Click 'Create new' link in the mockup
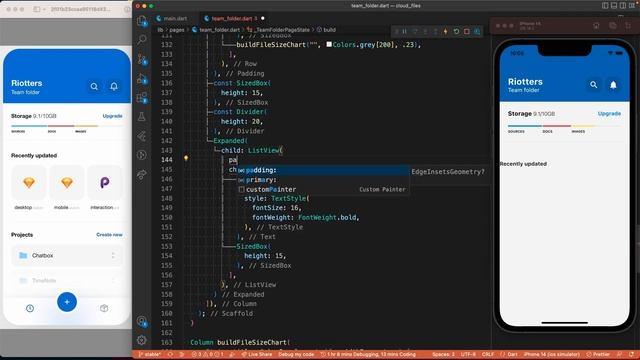 [x=109, y=235]
